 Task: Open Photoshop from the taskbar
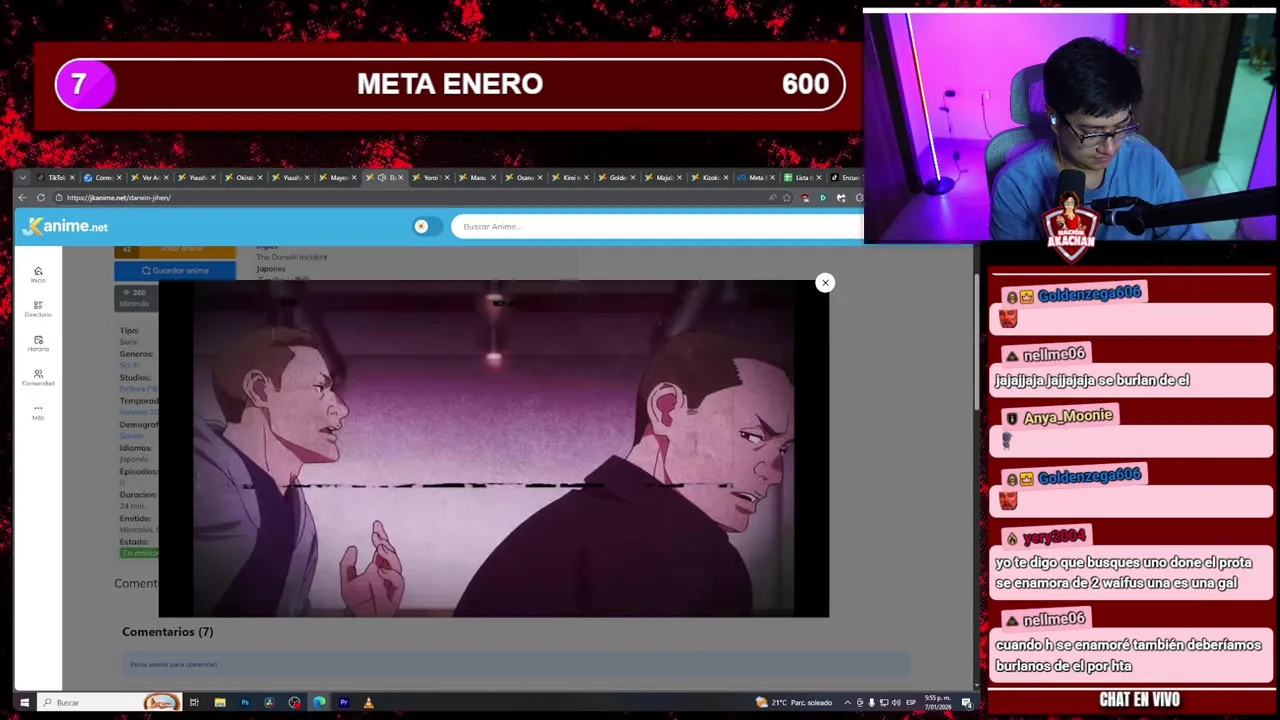(x=244, y=702)
